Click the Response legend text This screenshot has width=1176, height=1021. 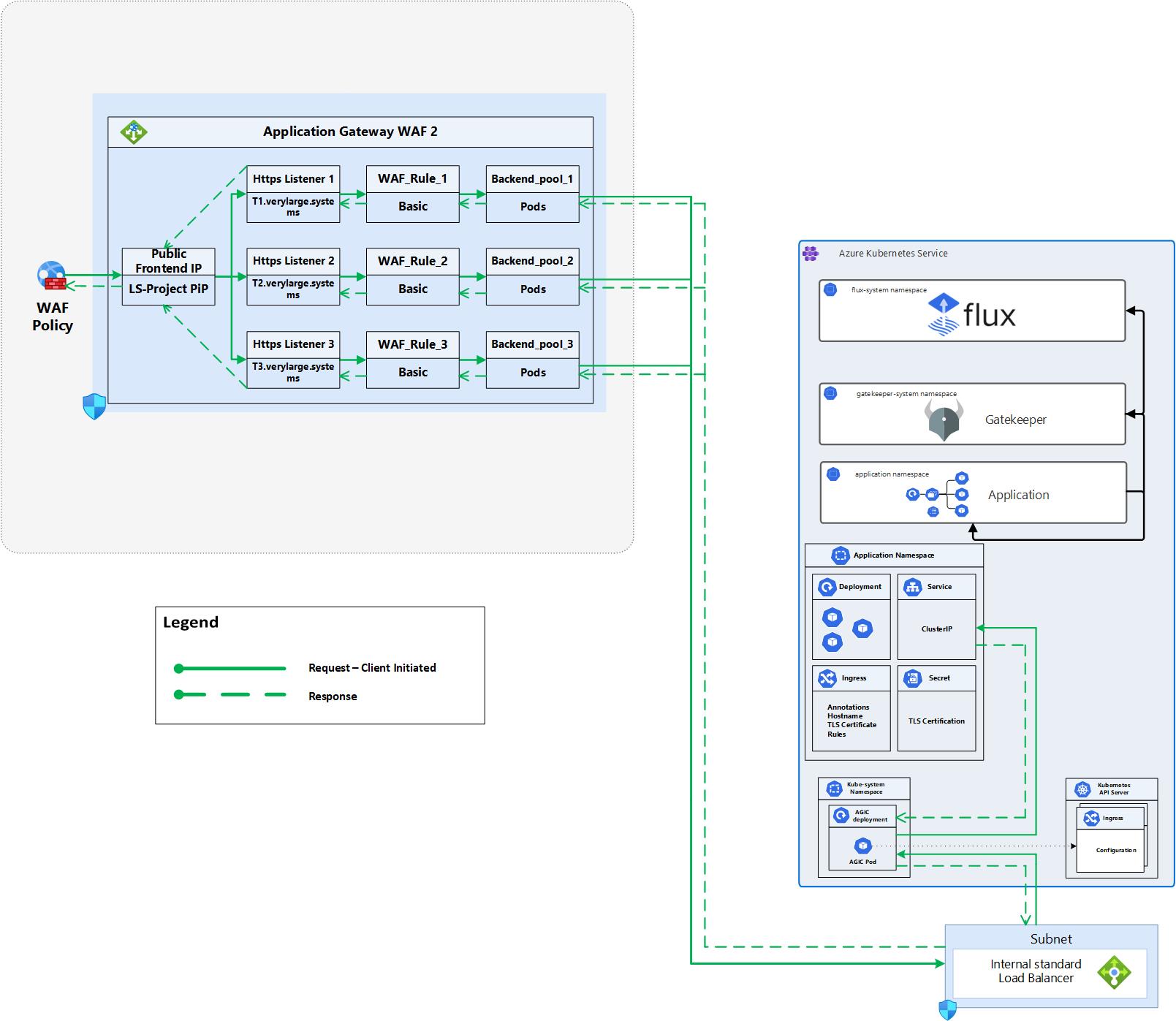(333, 697)
